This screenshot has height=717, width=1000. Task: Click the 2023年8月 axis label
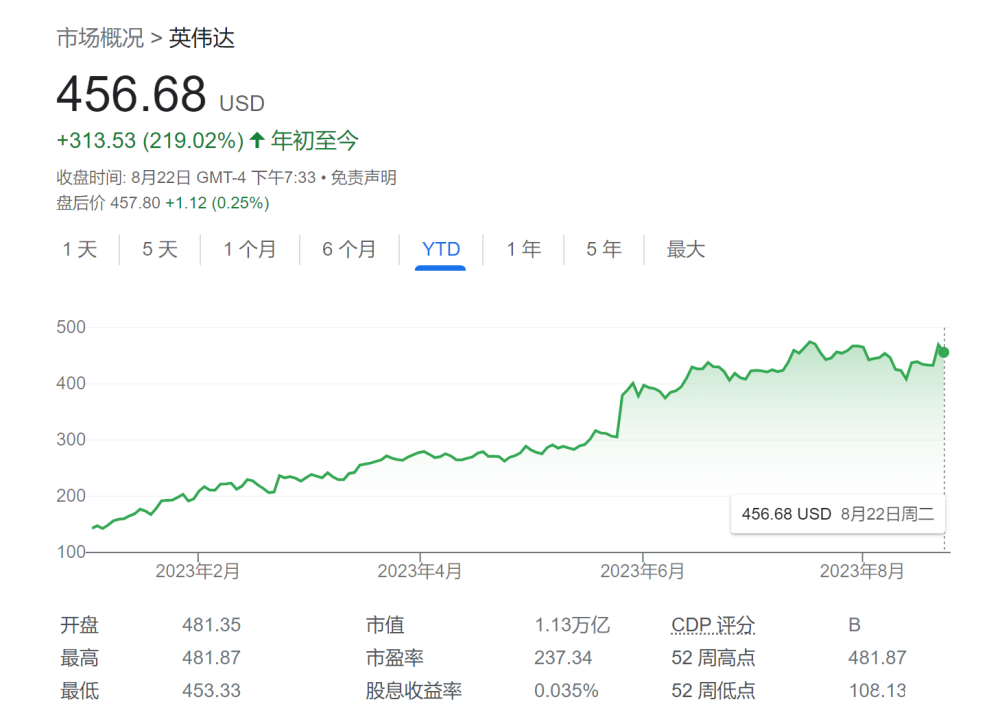click(x=862, y=571)
